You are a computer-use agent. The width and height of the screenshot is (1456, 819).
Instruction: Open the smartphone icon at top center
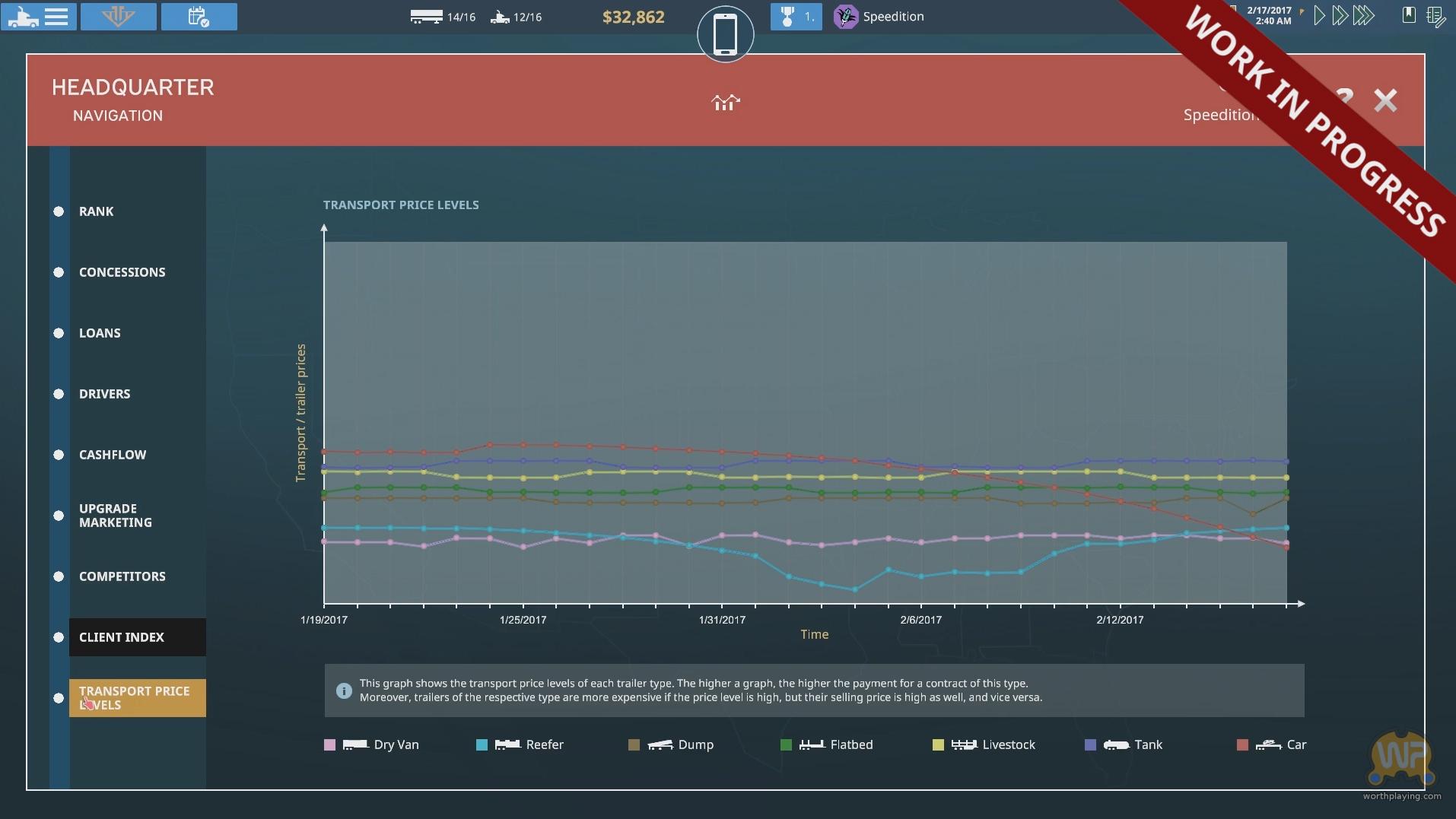point(725,34)
